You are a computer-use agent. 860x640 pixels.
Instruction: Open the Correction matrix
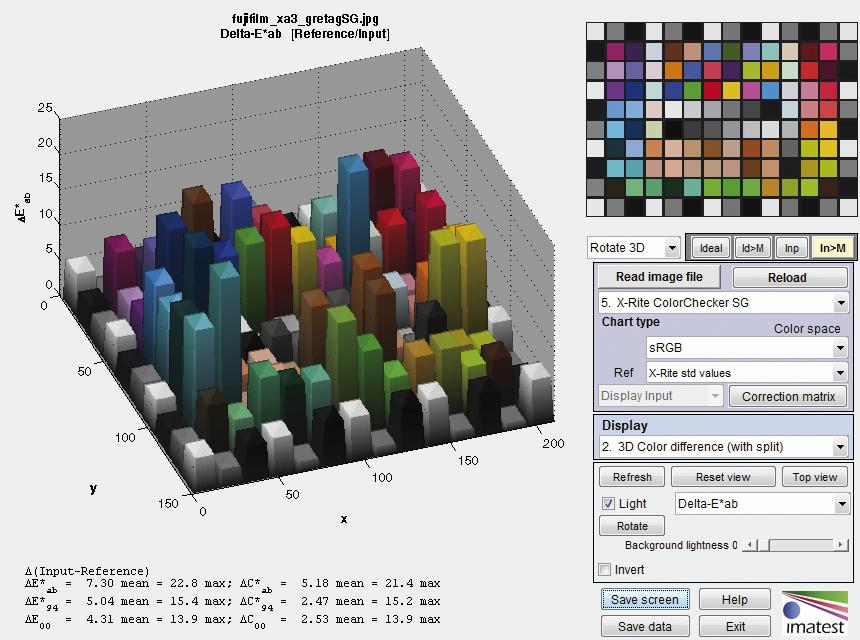pos(788,396)
